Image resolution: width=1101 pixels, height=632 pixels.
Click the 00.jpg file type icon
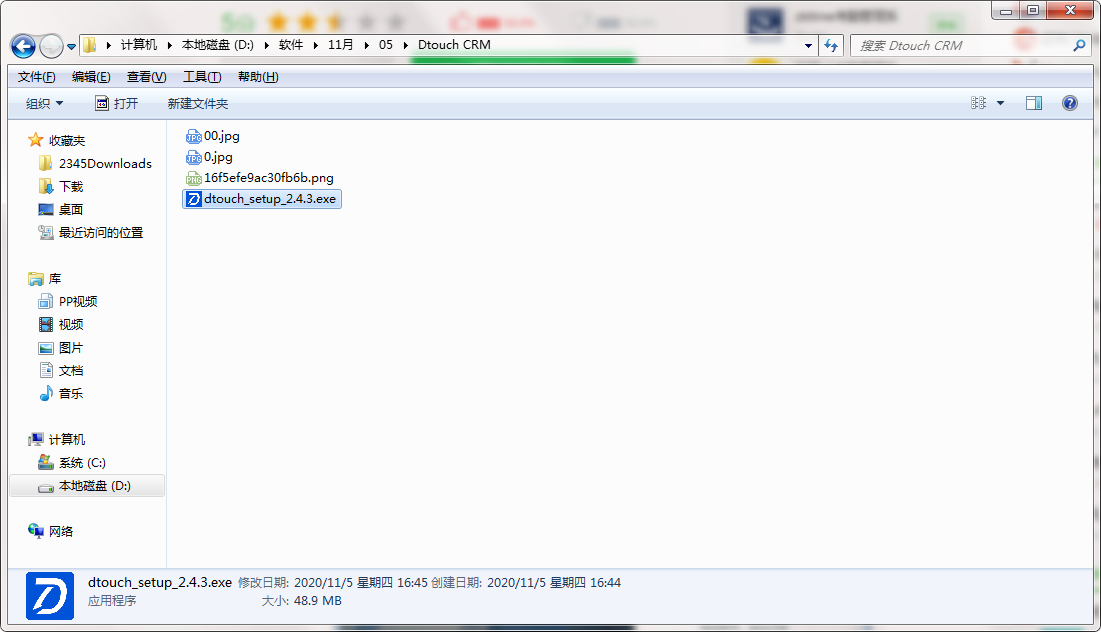[194, 136]
